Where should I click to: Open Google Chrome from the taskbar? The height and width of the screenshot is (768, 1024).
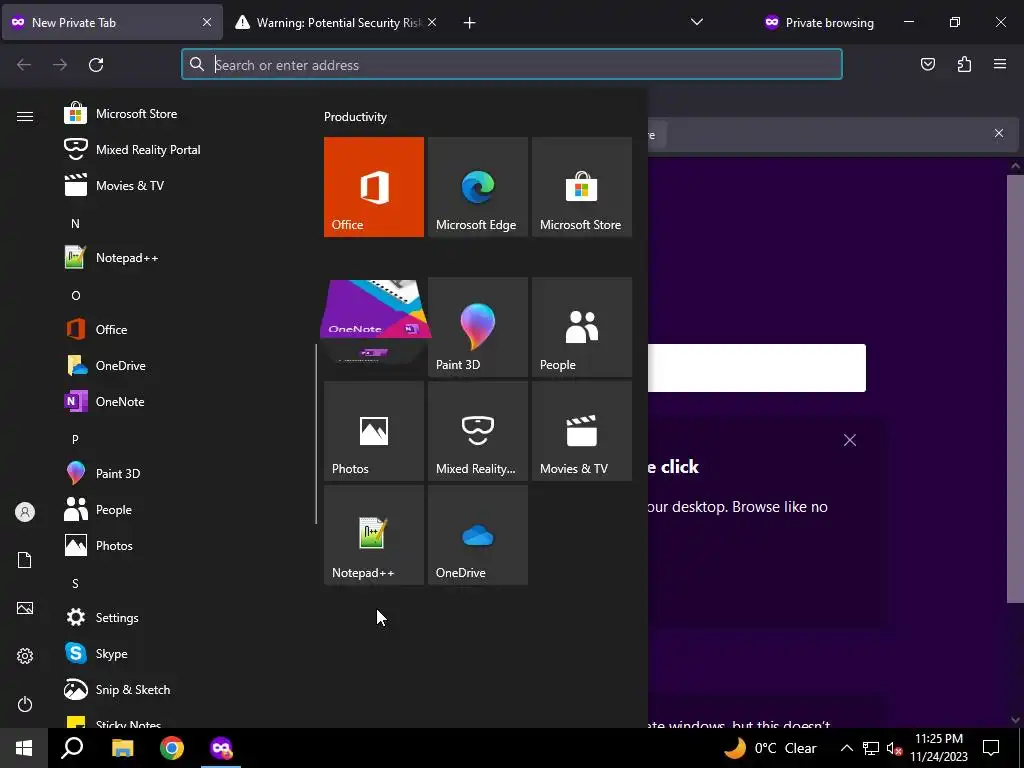[172, 748]
